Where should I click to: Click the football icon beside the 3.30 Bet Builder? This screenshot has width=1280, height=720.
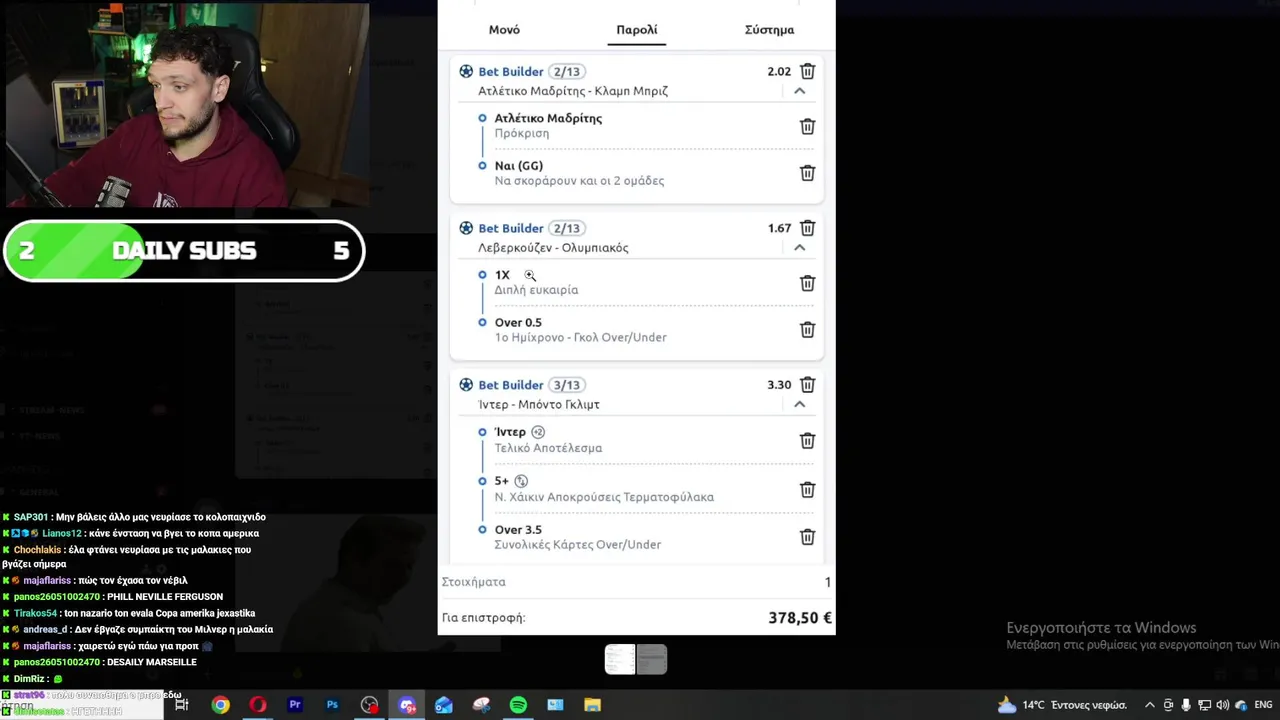tap(466, 385)
